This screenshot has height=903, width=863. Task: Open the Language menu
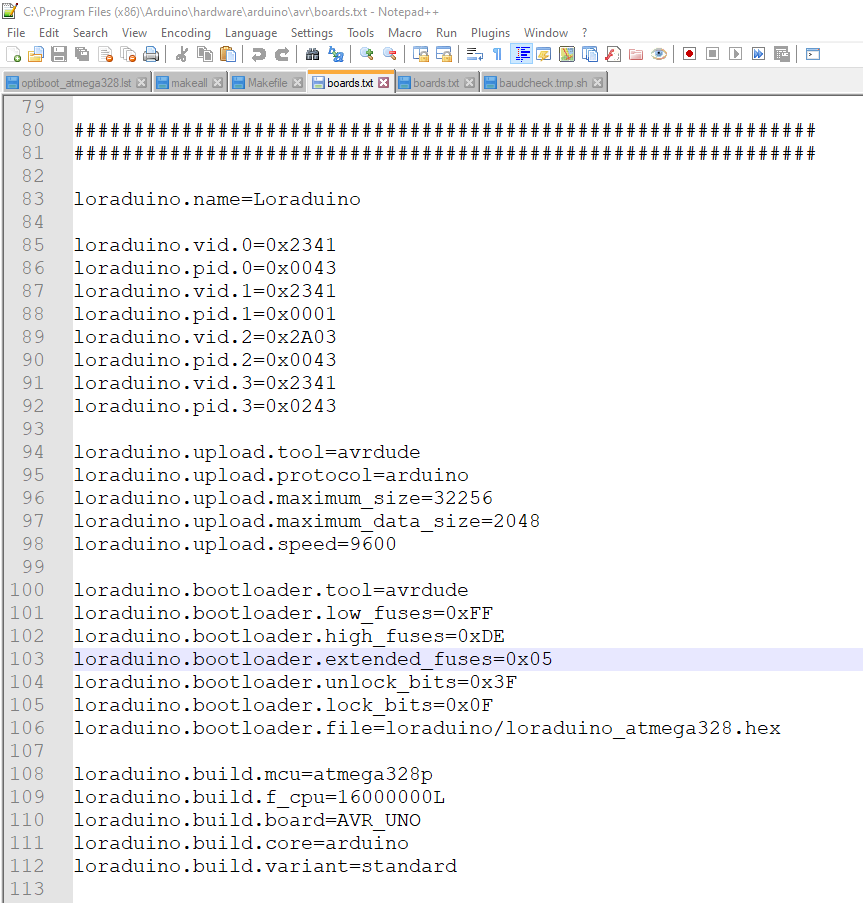(251, 33)
